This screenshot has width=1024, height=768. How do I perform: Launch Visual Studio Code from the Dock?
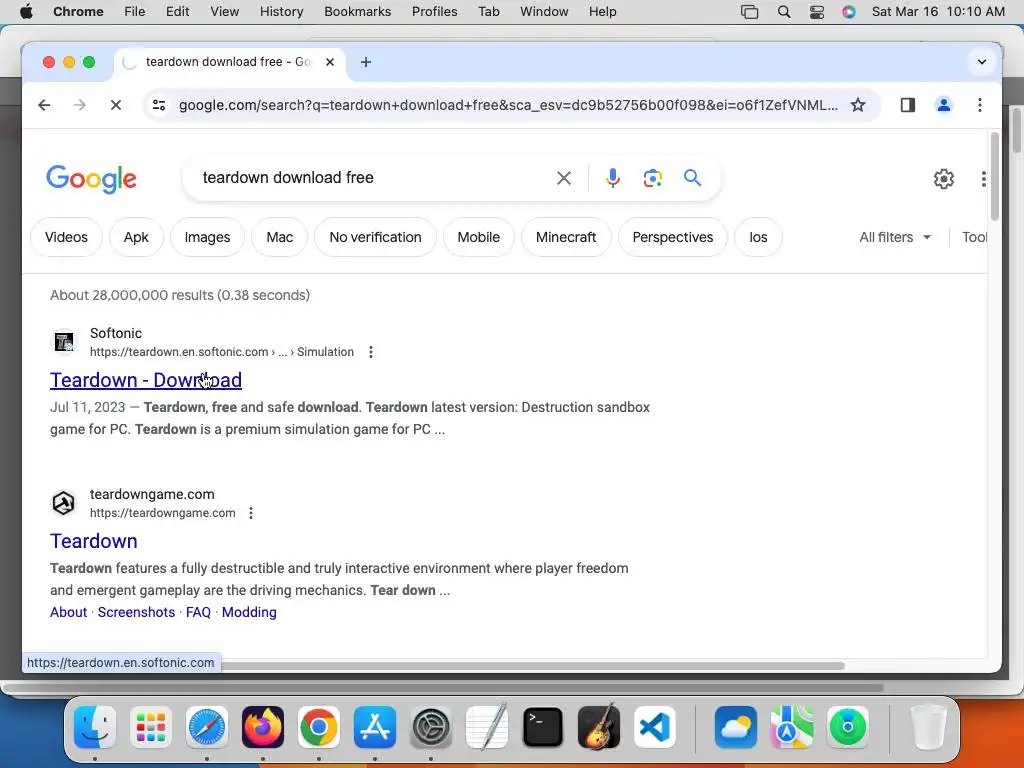pyautogui.click(x=654, y=727)
